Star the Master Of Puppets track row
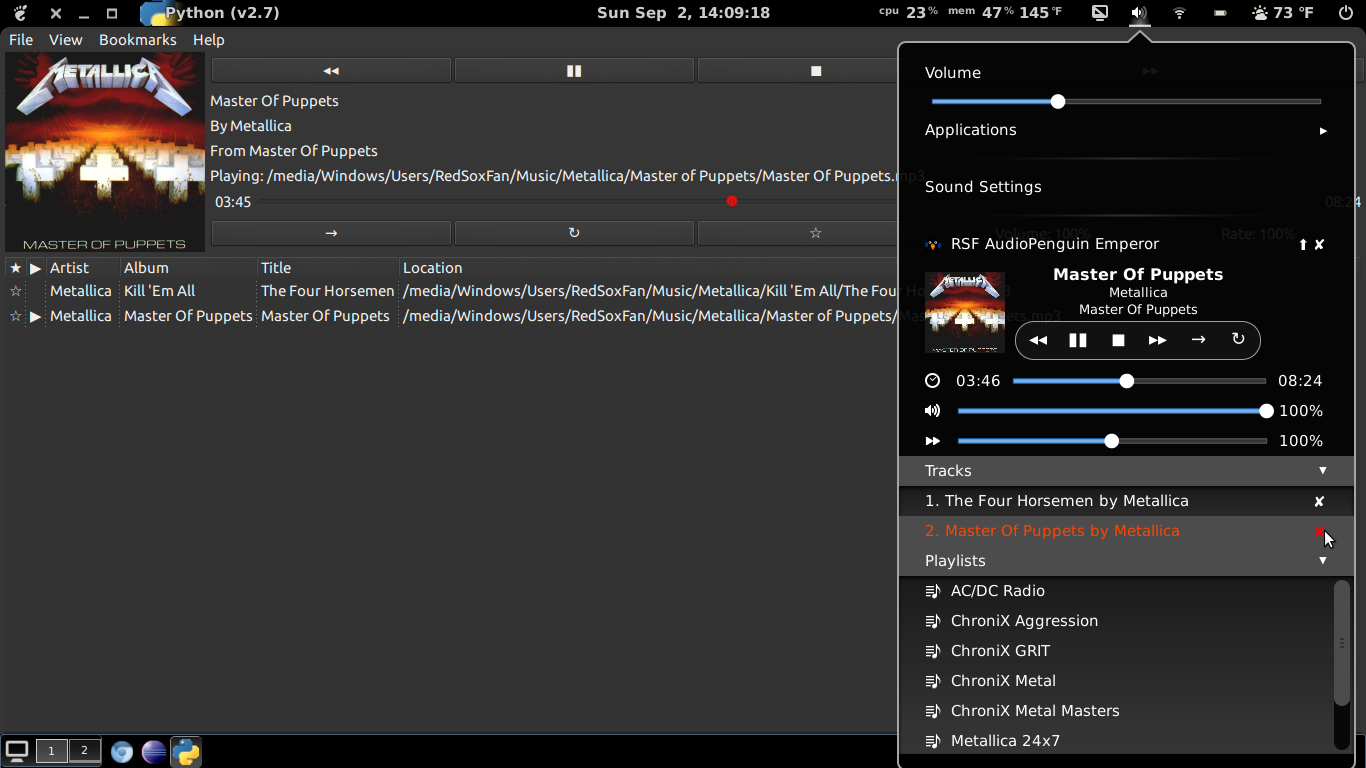The width and height of the screenshot is (1366, 768). pos(15,316)
